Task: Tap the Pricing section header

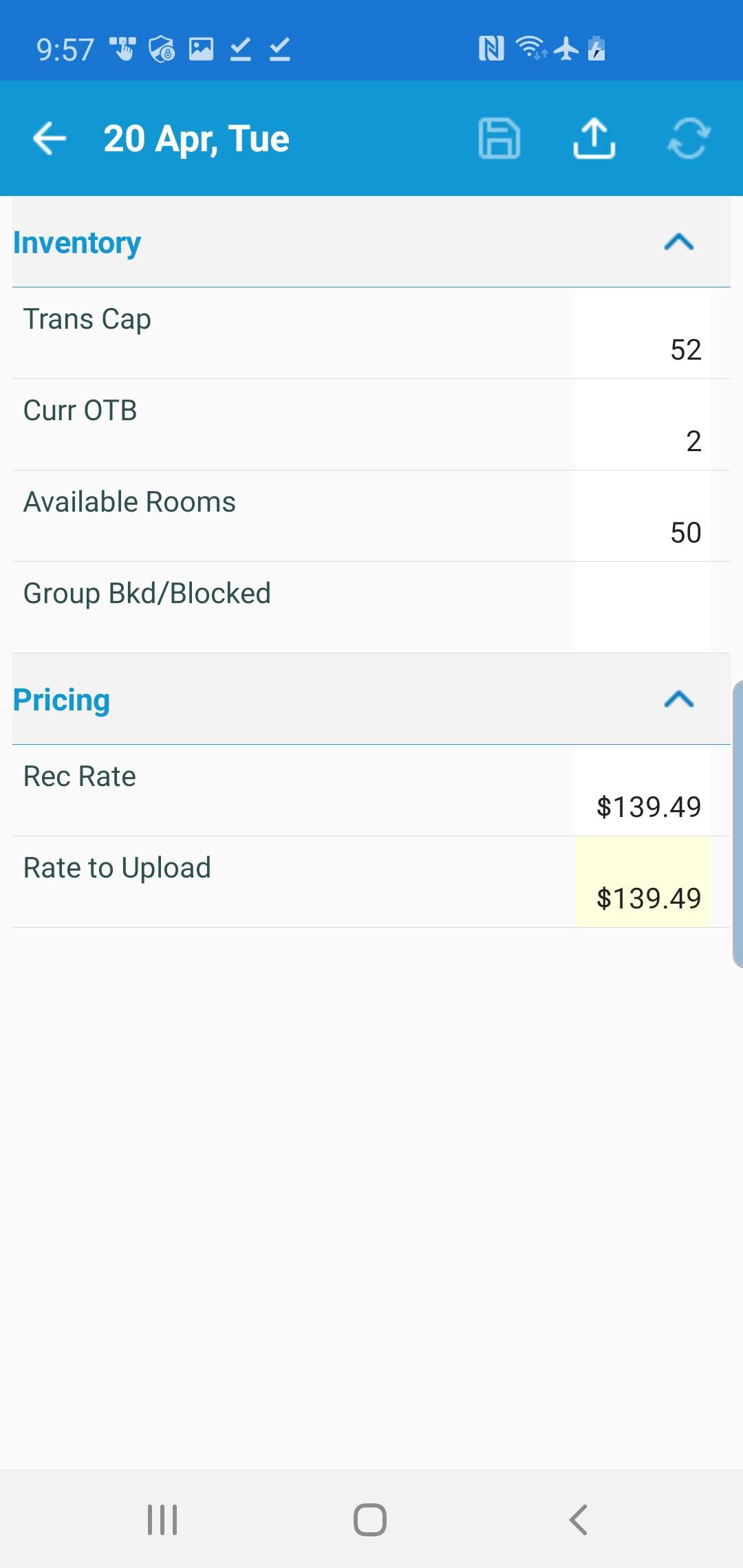Action: coord(371,699)
